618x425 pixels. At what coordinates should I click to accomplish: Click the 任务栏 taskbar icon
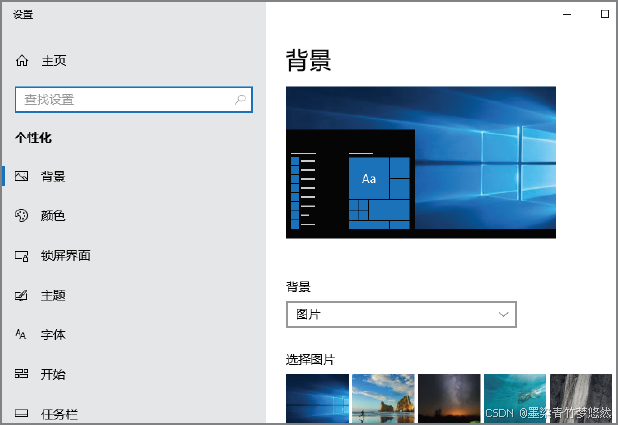point(22,413)
